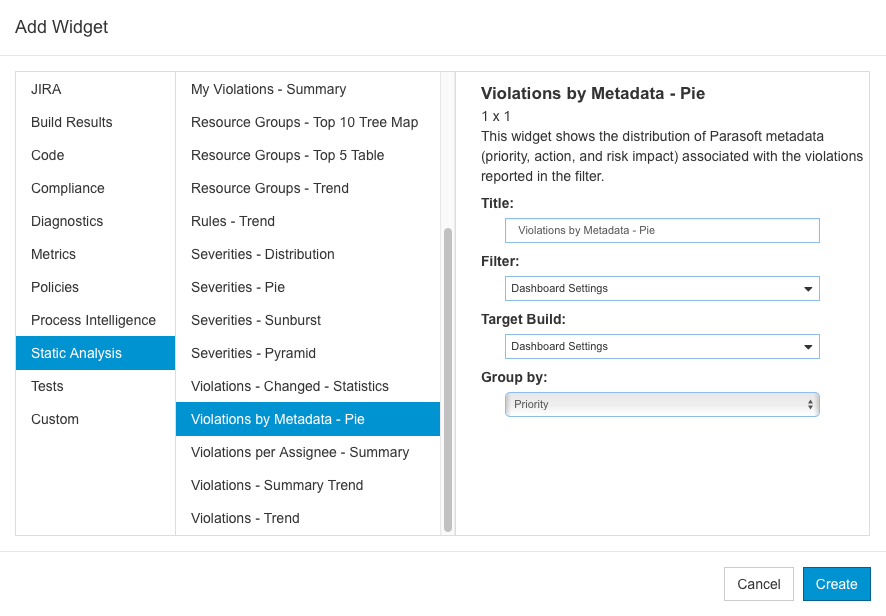Choose Rules - Trend widget
The image size is (886, 616).
coord(308,221)
